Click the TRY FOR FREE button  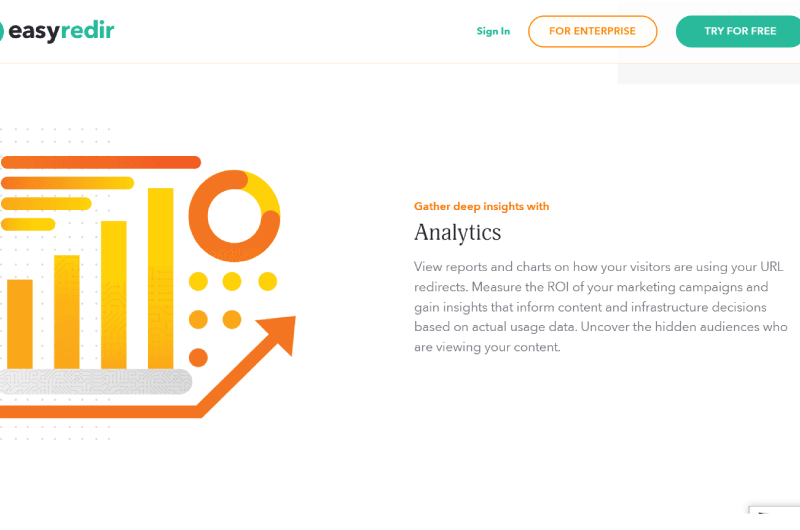tap(738, 31)
